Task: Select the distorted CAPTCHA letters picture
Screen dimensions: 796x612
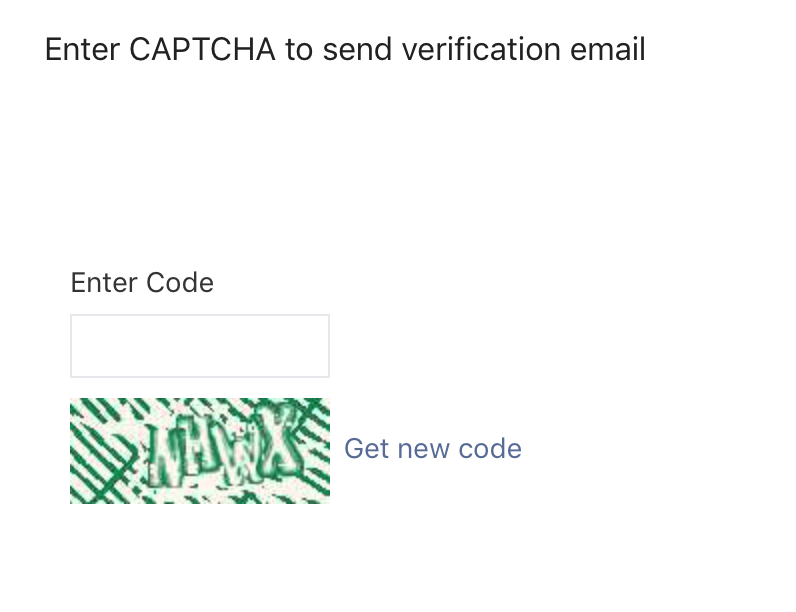Action: click(200, 450)
